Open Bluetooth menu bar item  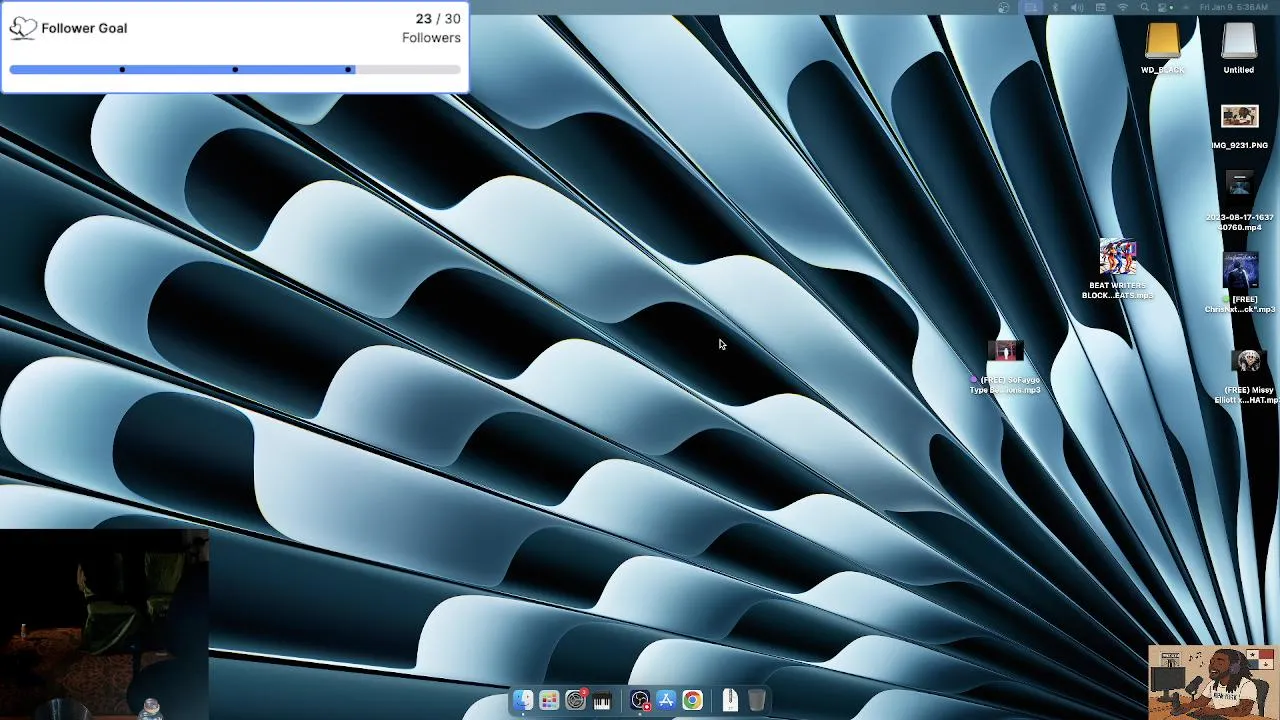click(x=1055, y=7)
